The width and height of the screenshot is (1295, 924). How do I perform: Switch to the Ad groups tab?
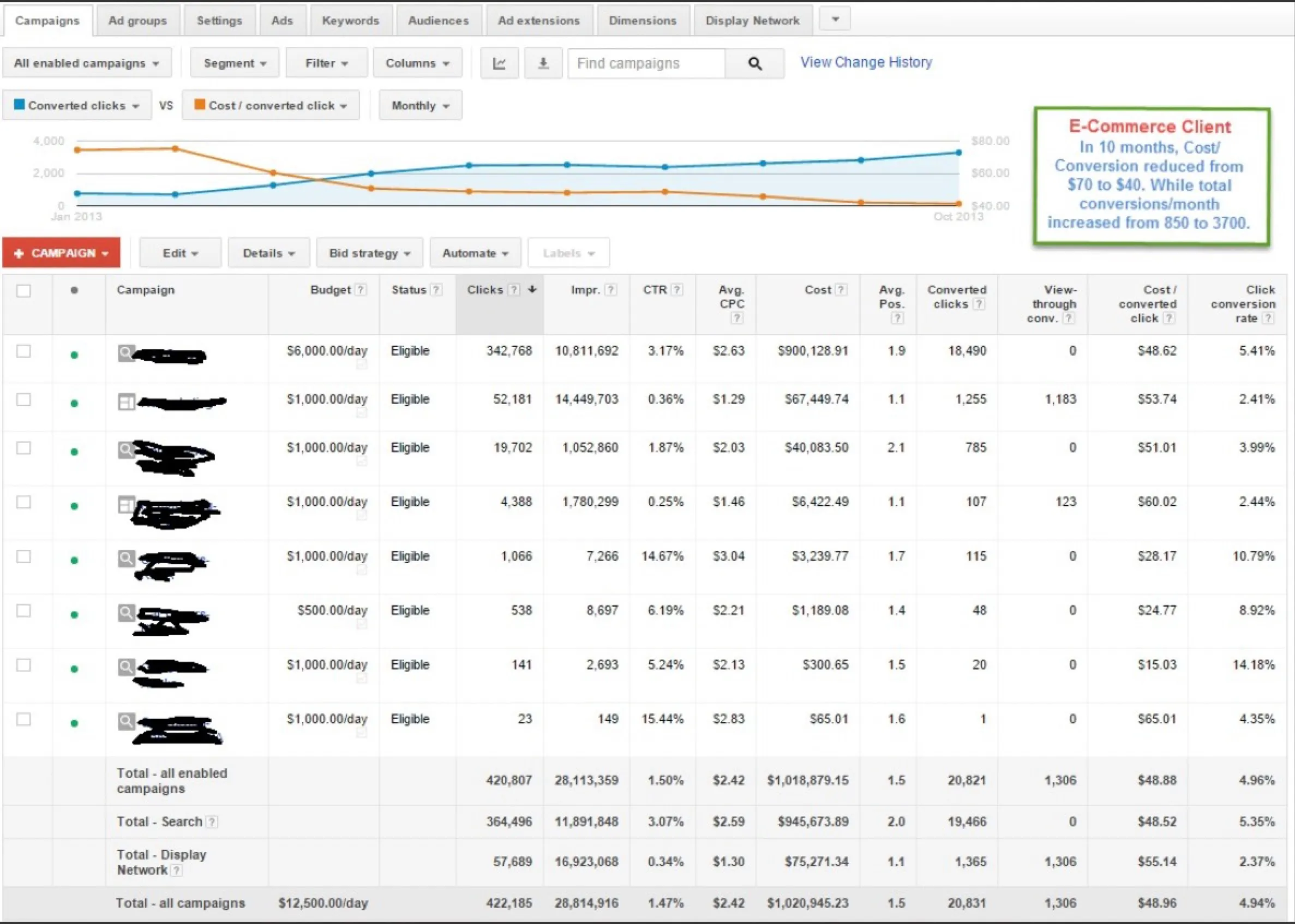point(137,21)
